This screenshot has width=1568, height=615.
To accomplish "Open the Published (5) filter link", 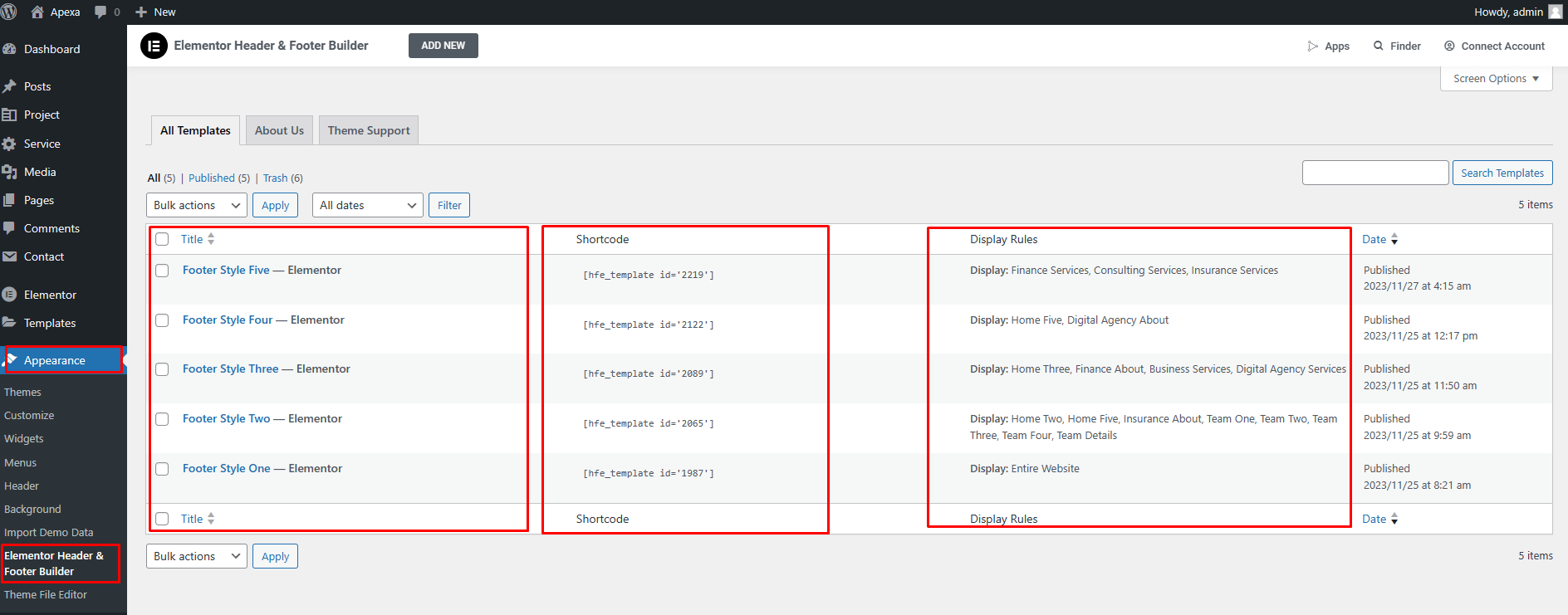I will [219, 178].
